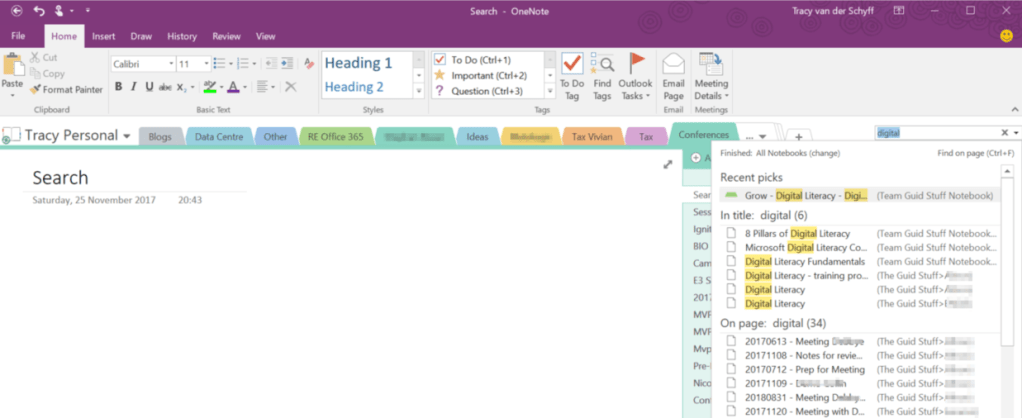1022x418 pixels.
Task: Apply the Heading 1 style
Action: pyautogui.click(x=358, y=63)
